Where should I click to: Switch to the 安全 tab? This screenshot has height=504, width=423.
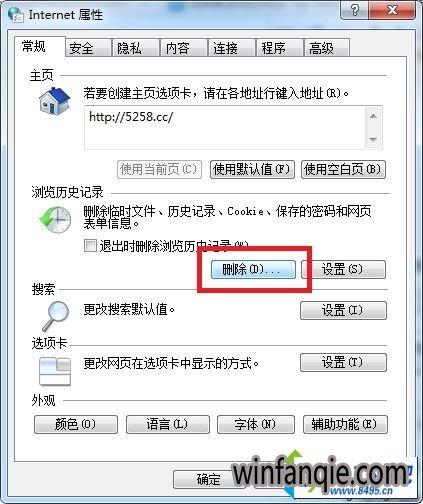pos(88,48)
